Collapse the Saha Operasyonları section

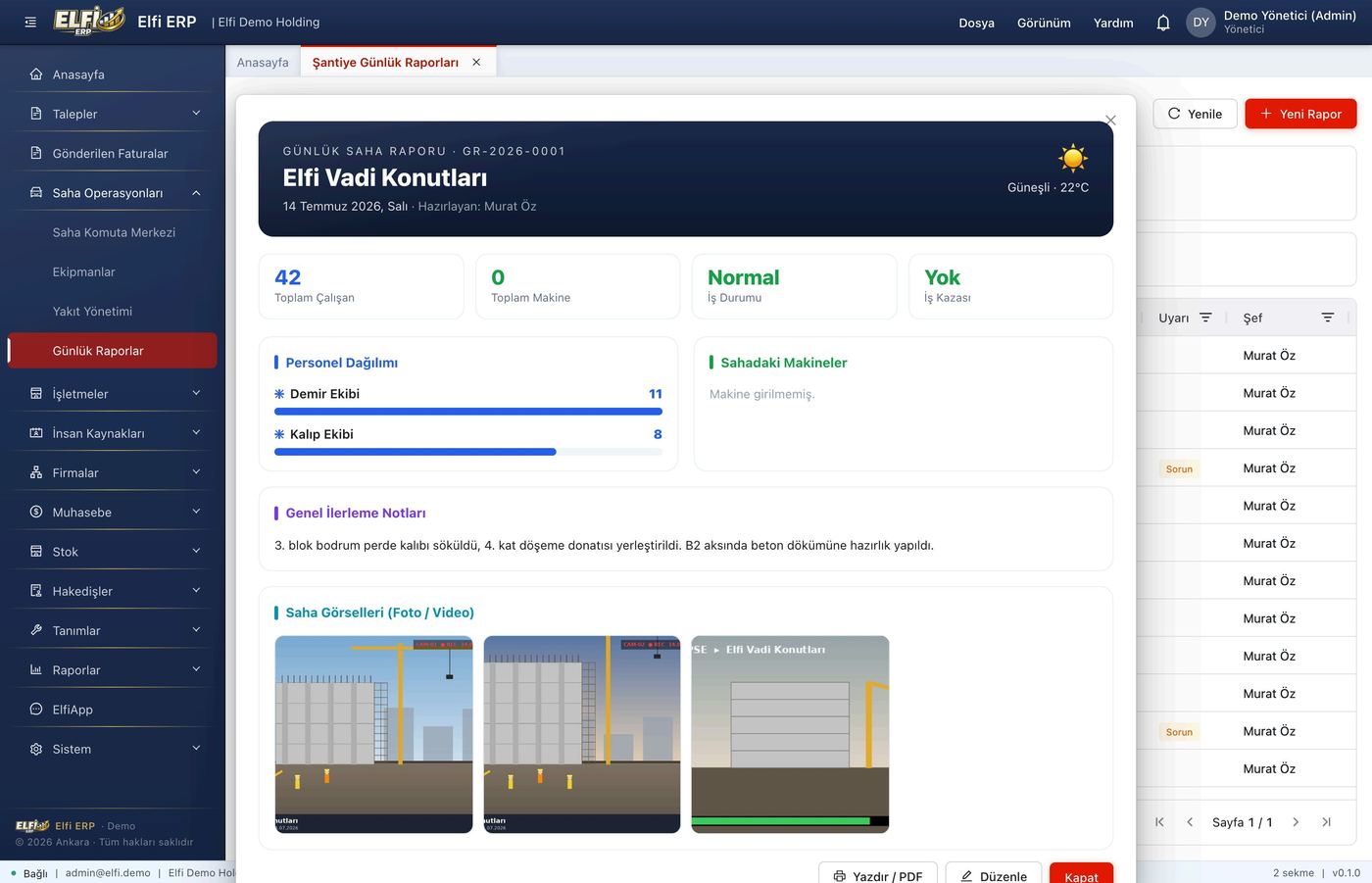tap(196, 193)
